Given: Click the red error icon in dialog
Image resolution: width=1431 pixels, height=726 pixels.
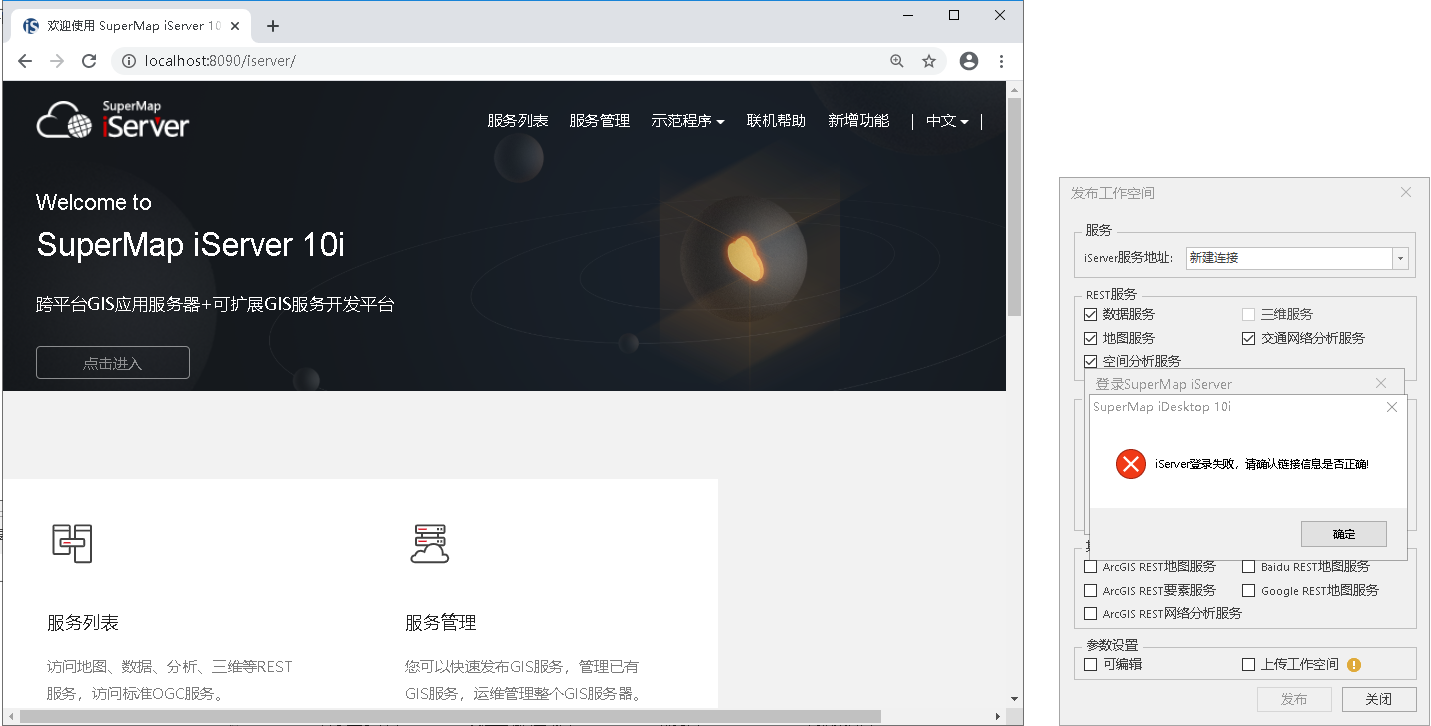Looking at the screenshot, I should 1130,464.
